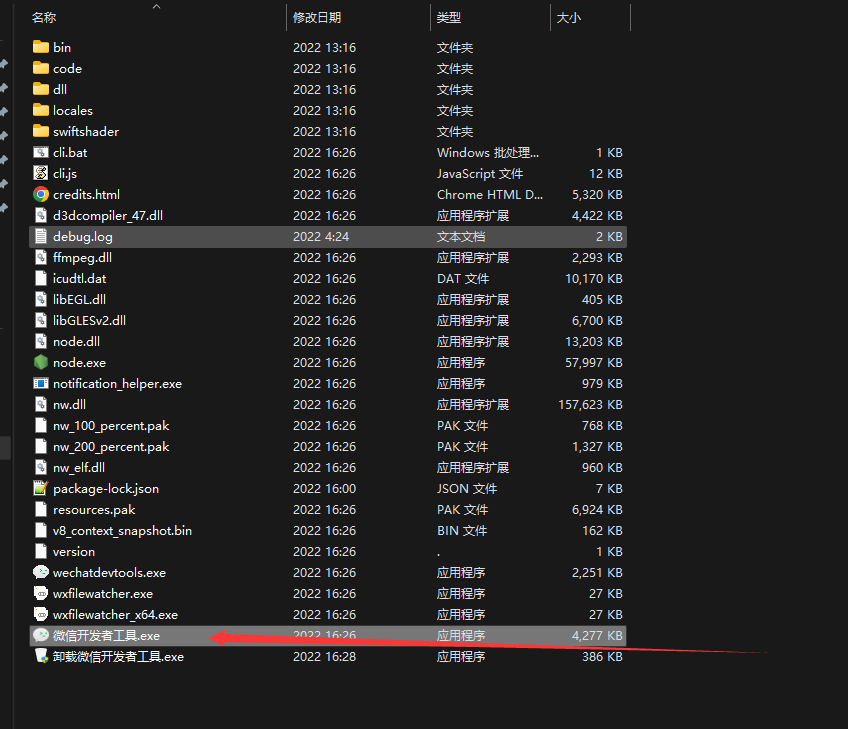Viewport: 848px width, 729px height.
Task: Click the 微信开发者工具.exe application icon
Action: click(x=41, y=635)
